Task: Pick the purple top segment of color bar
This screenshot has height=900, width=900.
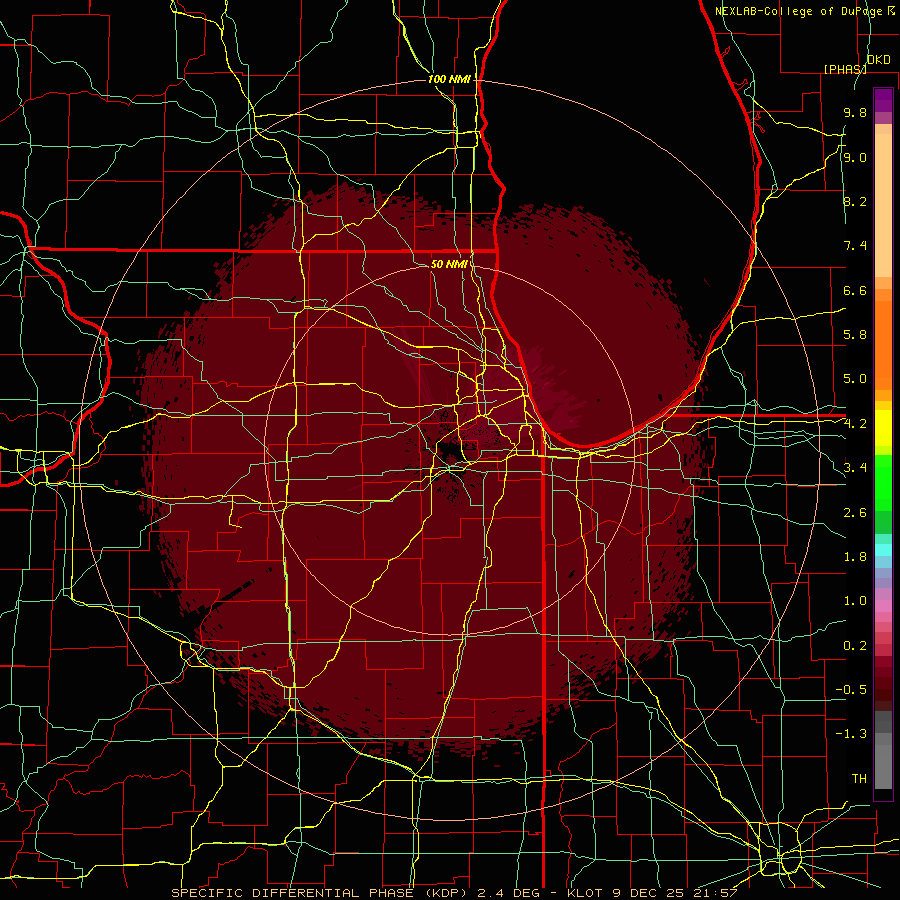Action: point(883,100)
